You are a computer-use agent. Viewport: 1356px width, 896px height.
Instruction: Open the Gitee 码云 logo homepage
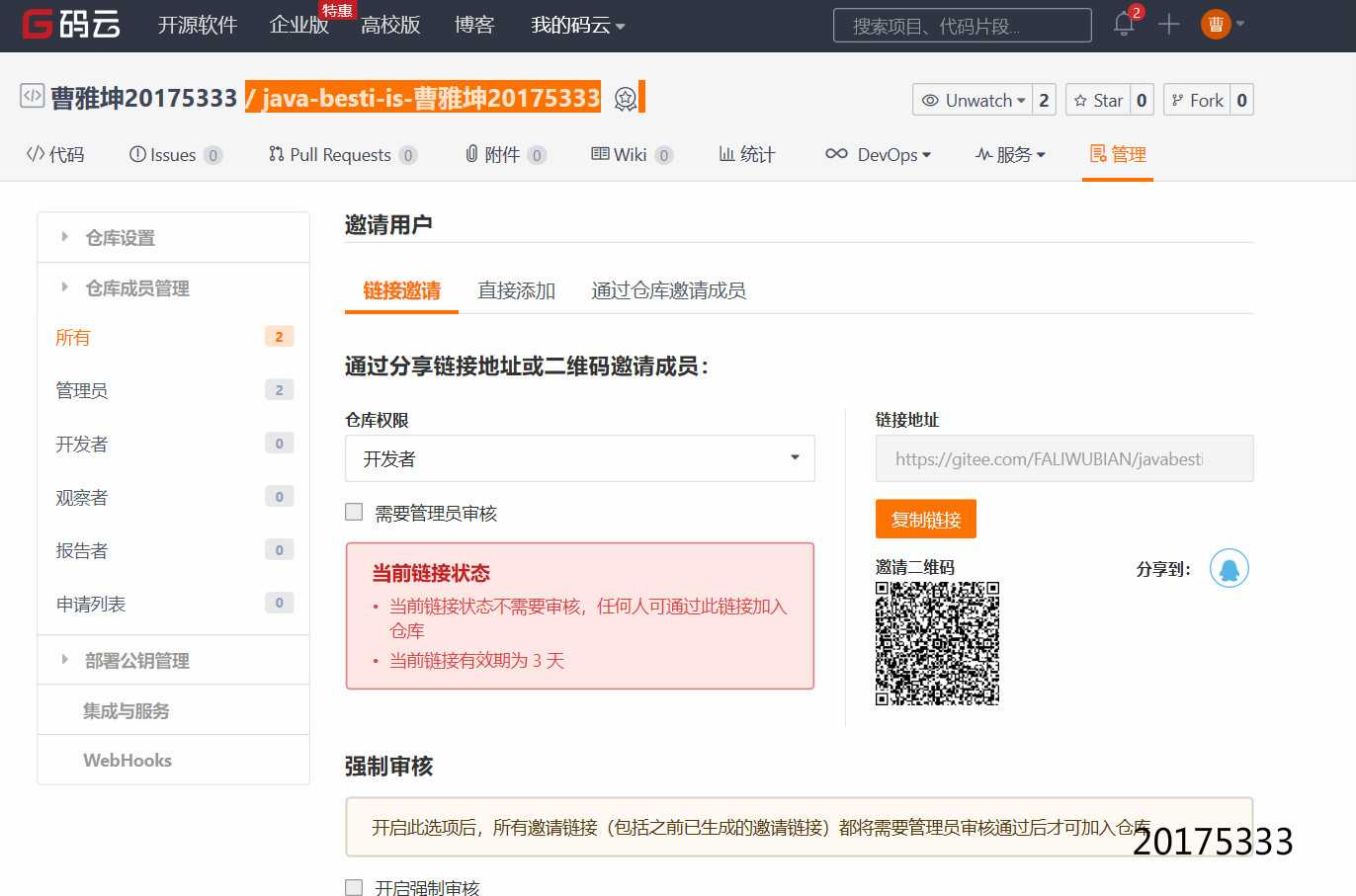71,24
